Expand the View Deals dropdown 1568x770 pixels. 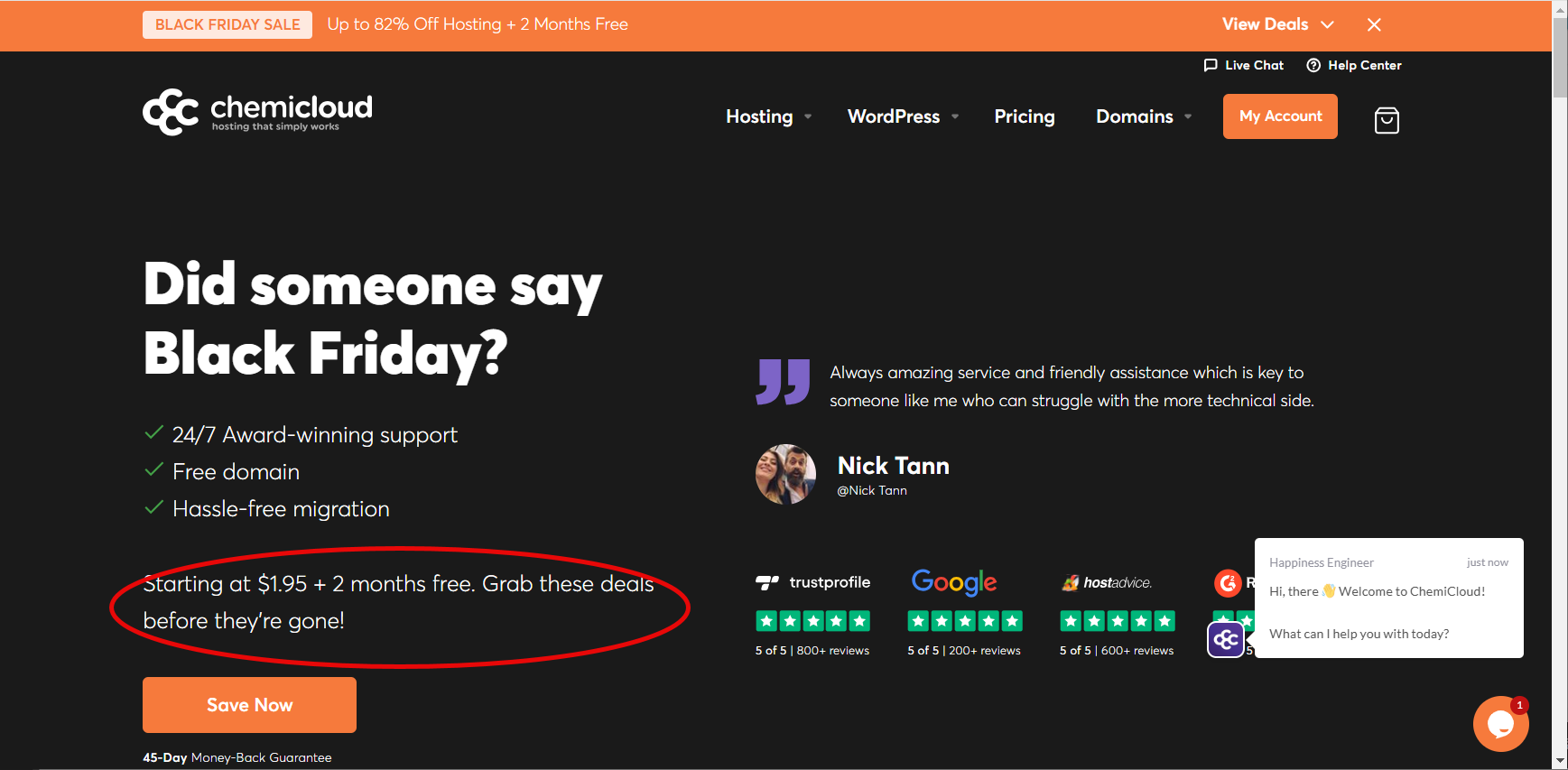point(1277,24)
